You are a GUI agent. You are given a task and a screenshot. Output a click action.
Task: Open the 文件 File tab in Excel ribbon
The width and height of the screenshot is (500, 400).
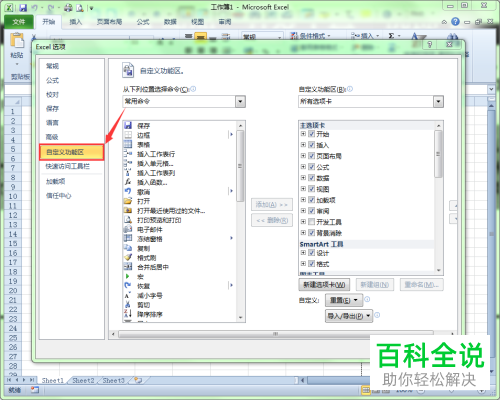(19, 22)
